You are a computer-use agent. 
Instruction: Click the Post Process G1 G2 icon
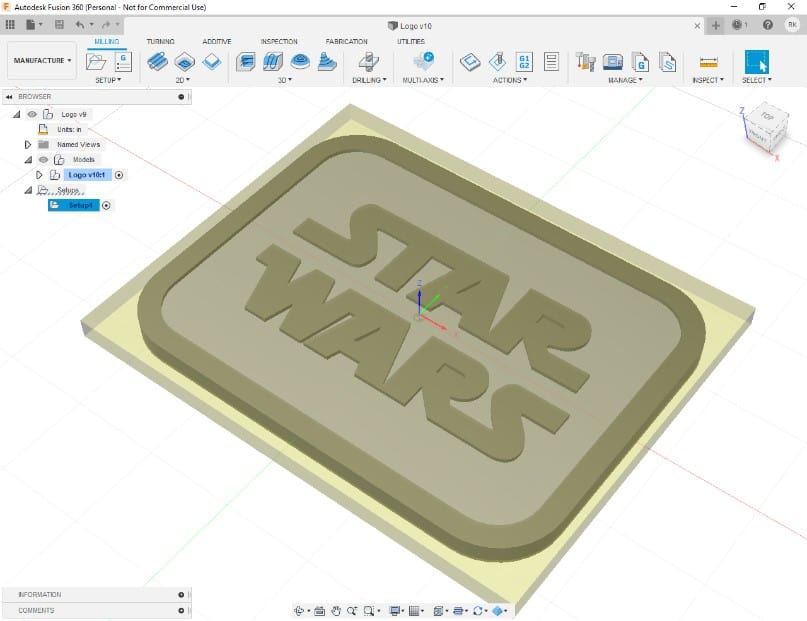(x=524, y=62)
